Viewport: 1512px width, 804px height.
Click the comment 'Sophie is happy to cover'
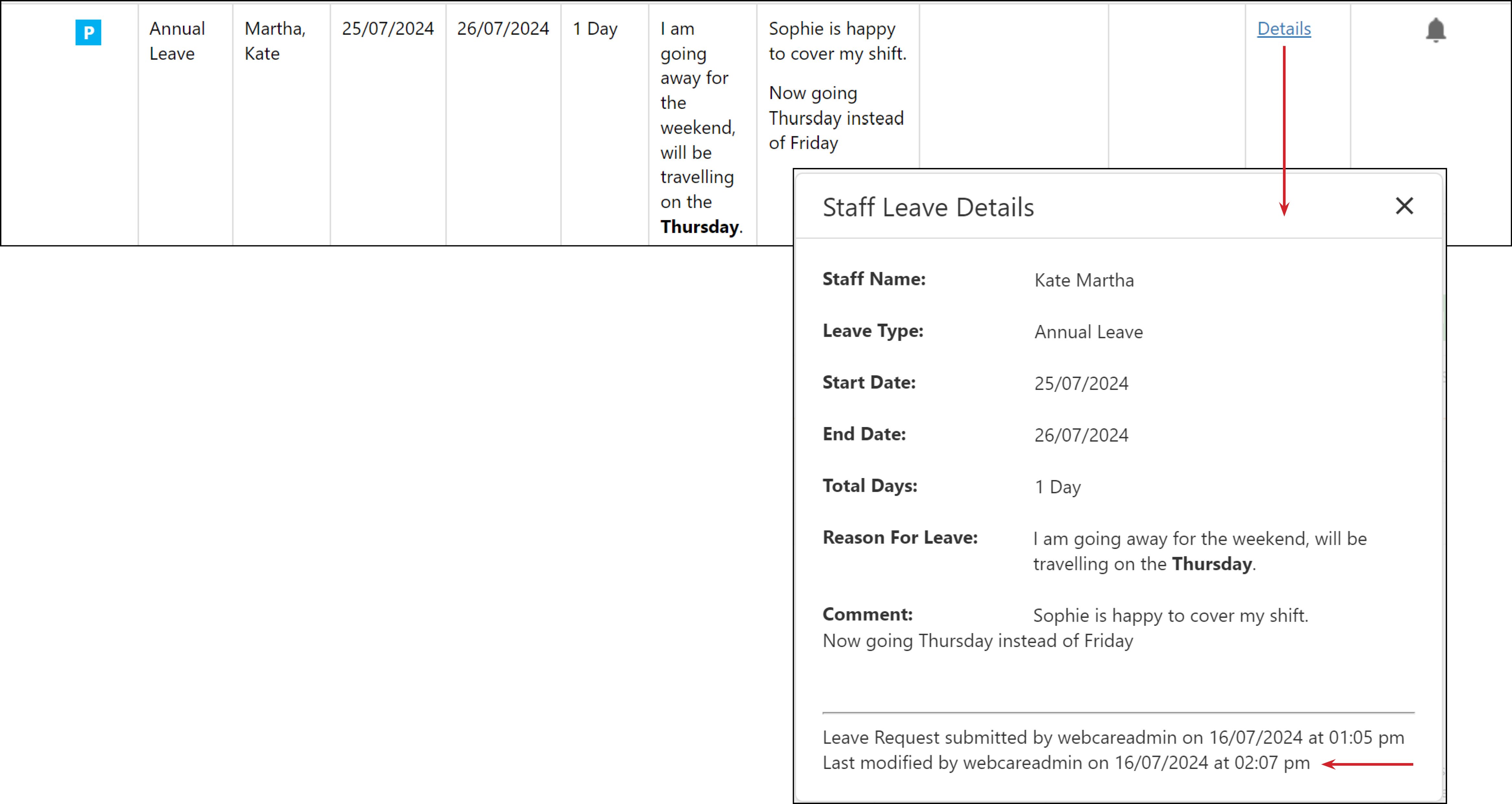click(x=838, y=41)
